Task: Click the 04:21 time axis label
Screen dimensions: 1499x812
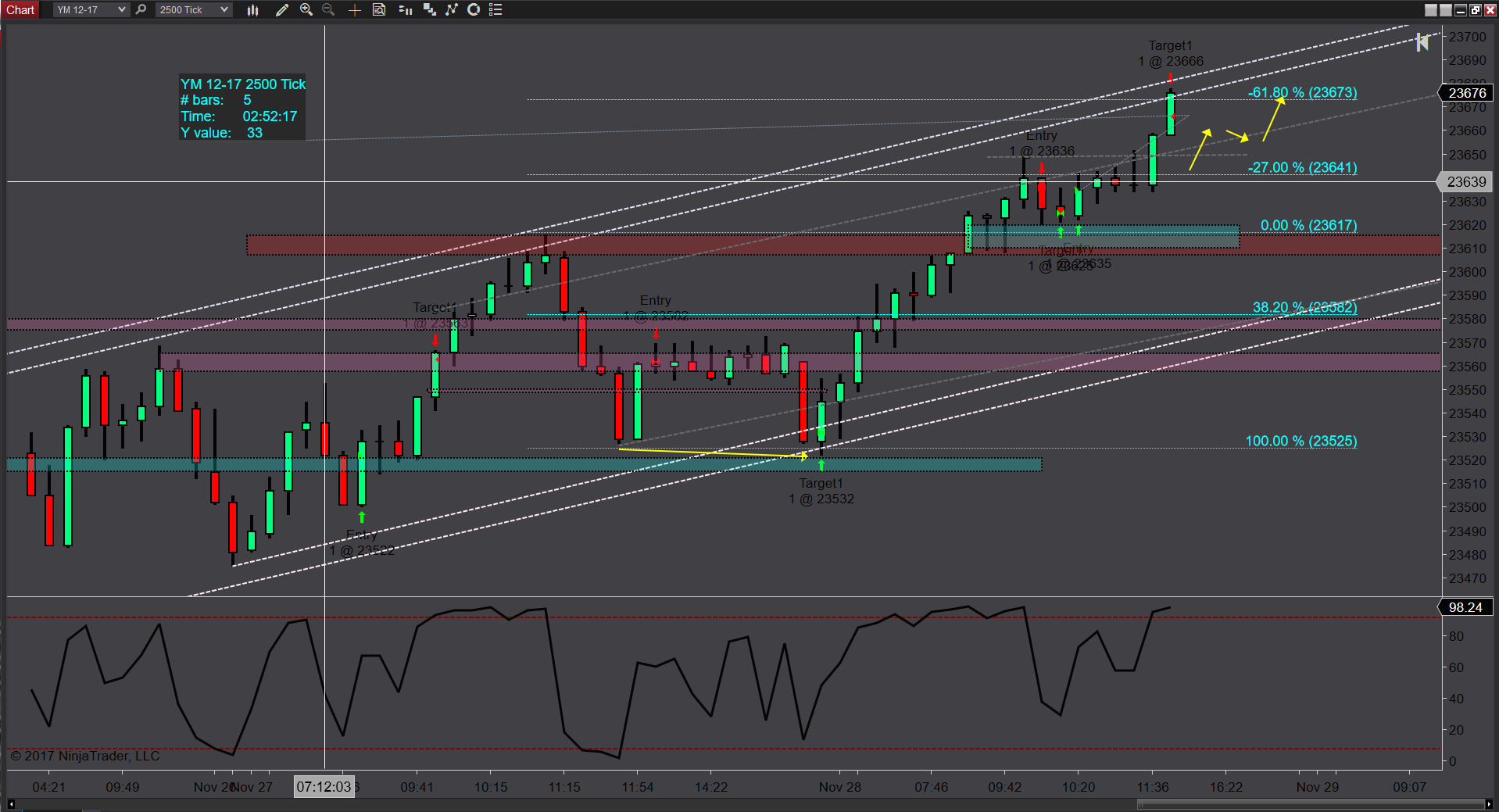Action: click(48, 787)
